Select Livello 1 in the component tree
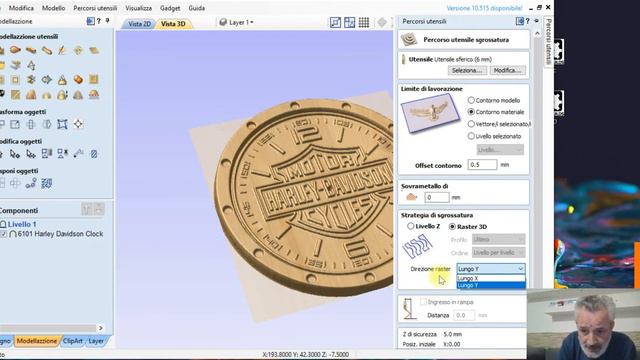640x360 pixels. tap(22, 224)
